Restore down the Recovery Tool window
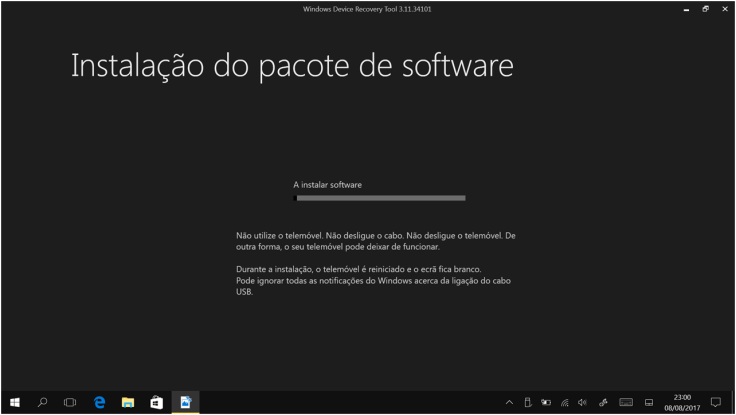 tap(705, 9)
